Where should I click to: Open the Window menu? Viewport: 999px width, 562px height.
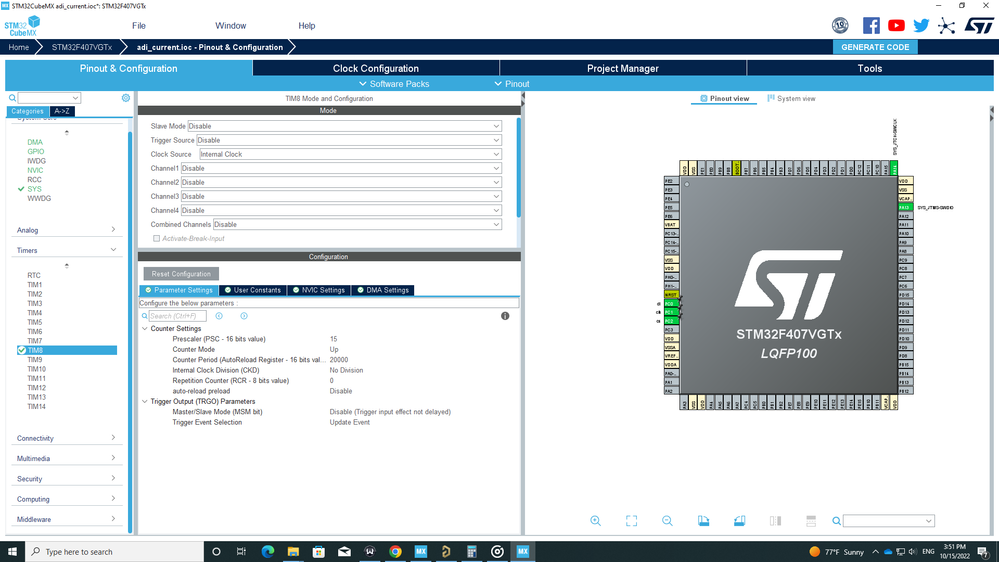click(x=231, y=25)
